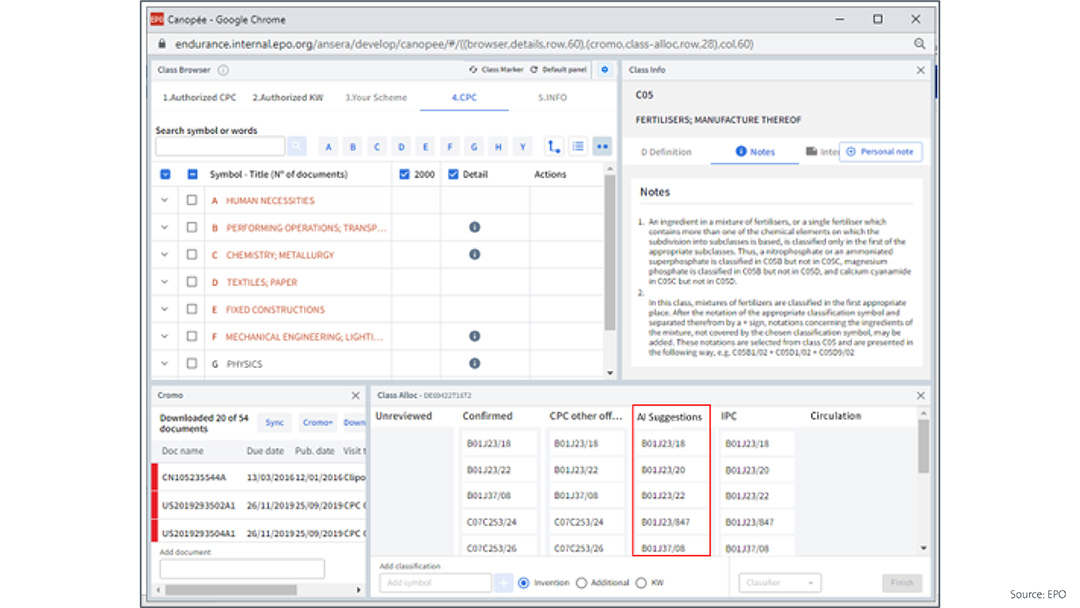Viewport: 1080px width, 608px height.
Task: Click the tree hierarchy view icon
Action: (553, 147)
